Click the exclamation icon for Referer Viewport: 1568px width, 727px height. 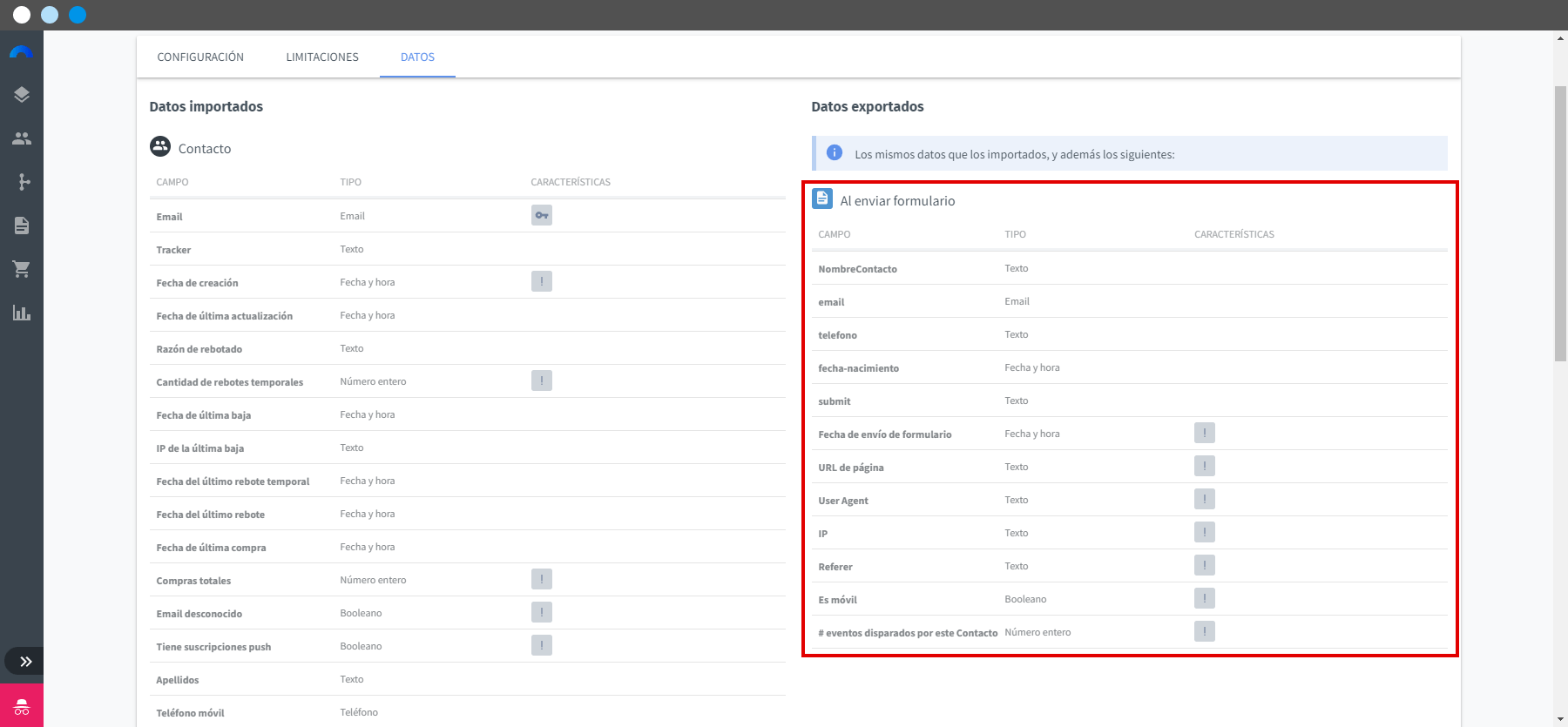(x=1205, y=565)
